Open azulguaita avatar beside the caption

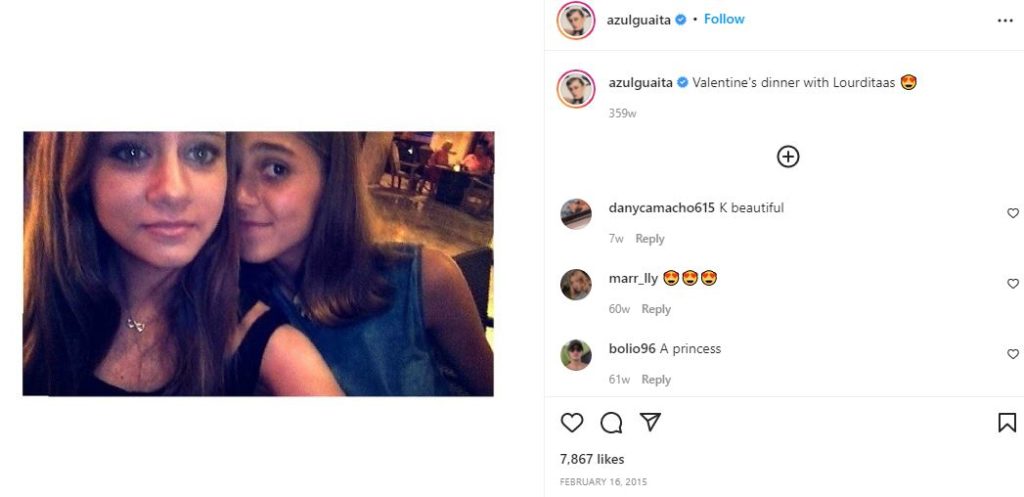tap(575, 89)
